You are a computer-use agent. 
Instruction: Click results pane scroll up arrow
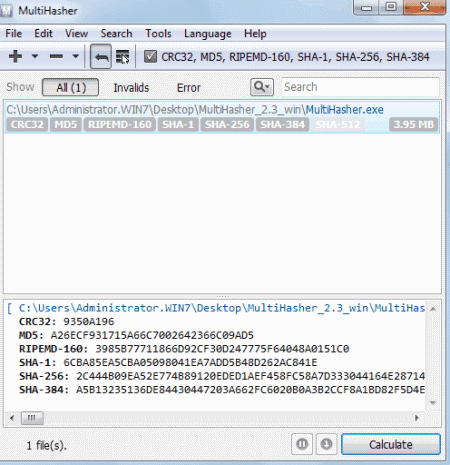point(433,309)
